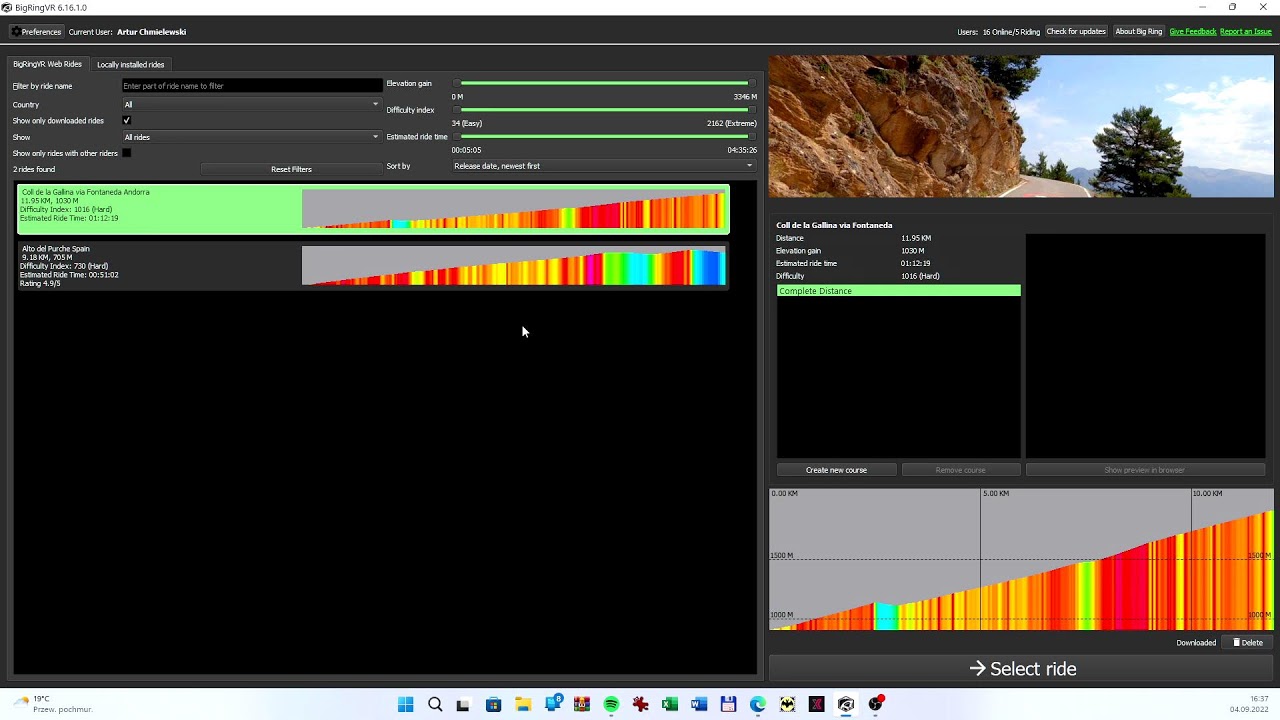
Task: Click the Elevation gain slider track
Action: tap(605, 84)
